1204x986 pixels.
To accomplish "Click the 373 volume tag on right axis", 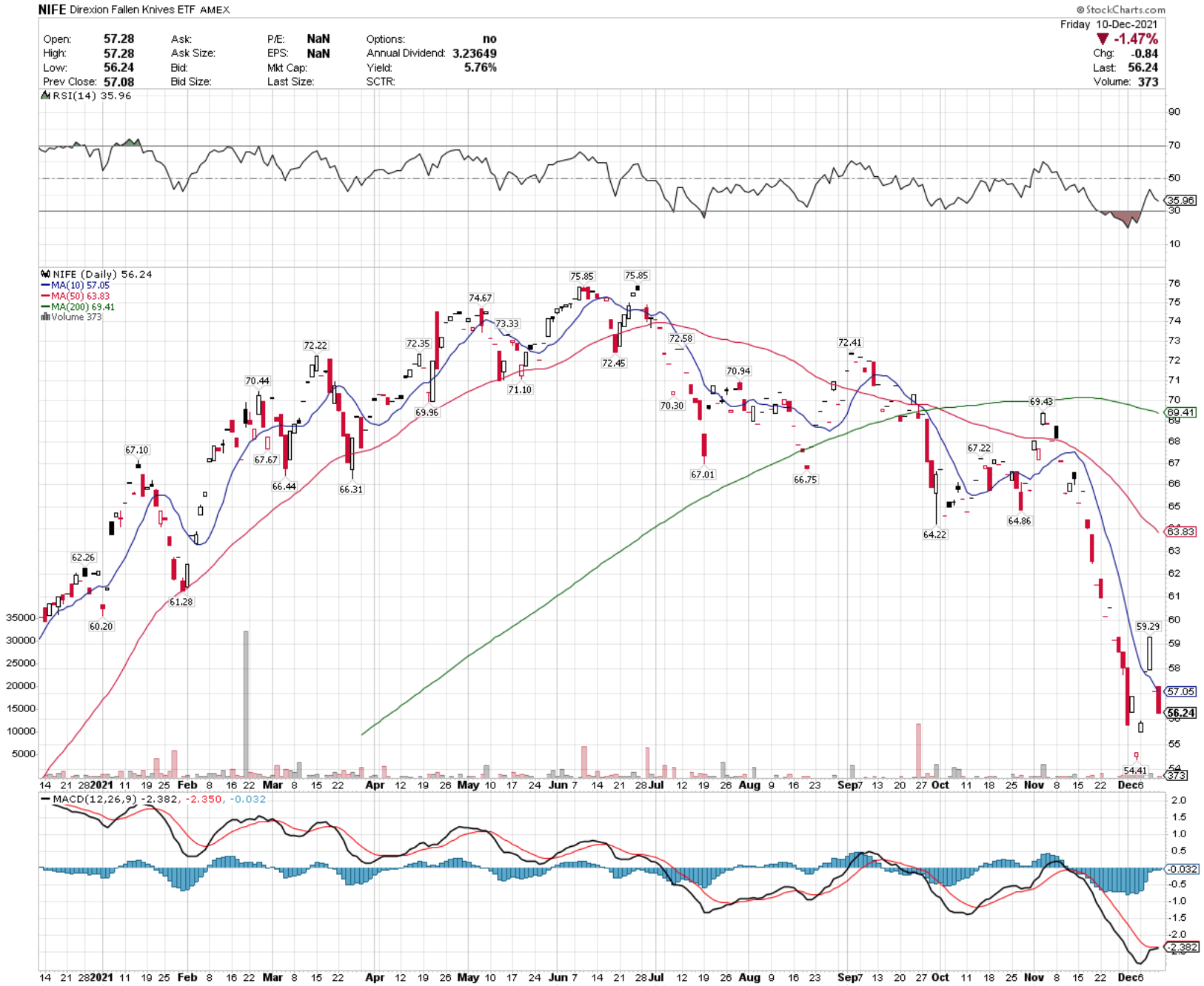I will pyautogui.click(x=1176, y=775).
